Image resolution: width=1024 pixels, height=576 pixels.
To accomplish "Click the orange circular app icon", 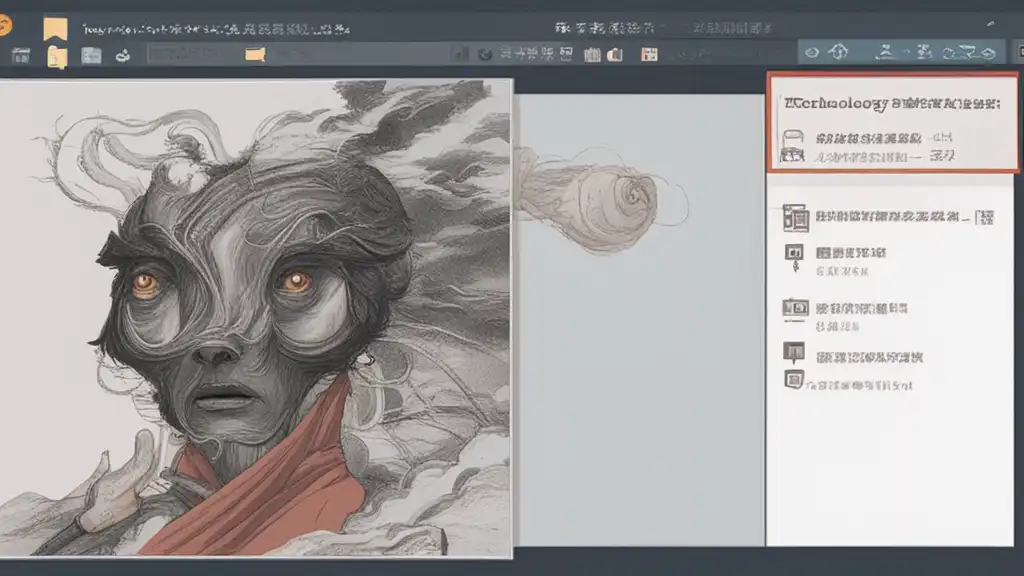I will (5, 27).
